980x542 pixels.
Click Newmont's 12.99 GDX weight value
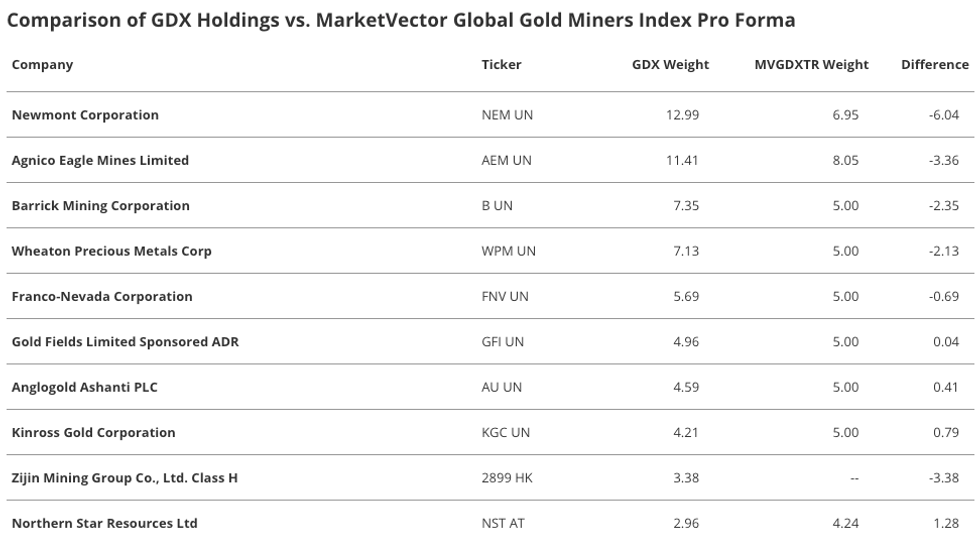pos(682,115)
